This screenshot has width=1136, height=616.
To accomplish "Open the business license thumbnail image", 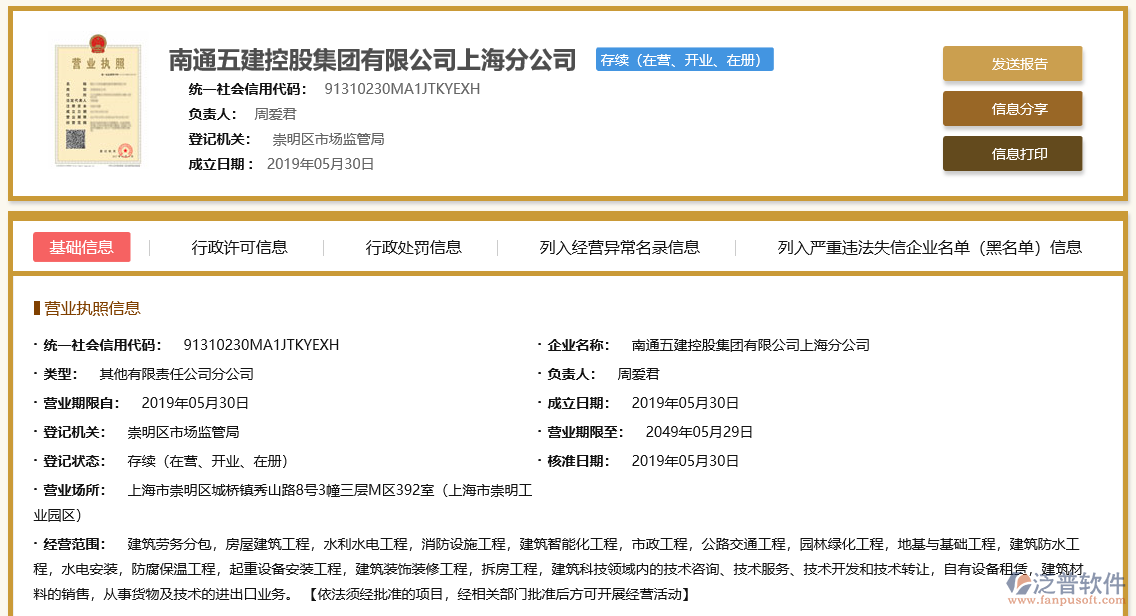I will pyautogui.click(x=98, y=101).
